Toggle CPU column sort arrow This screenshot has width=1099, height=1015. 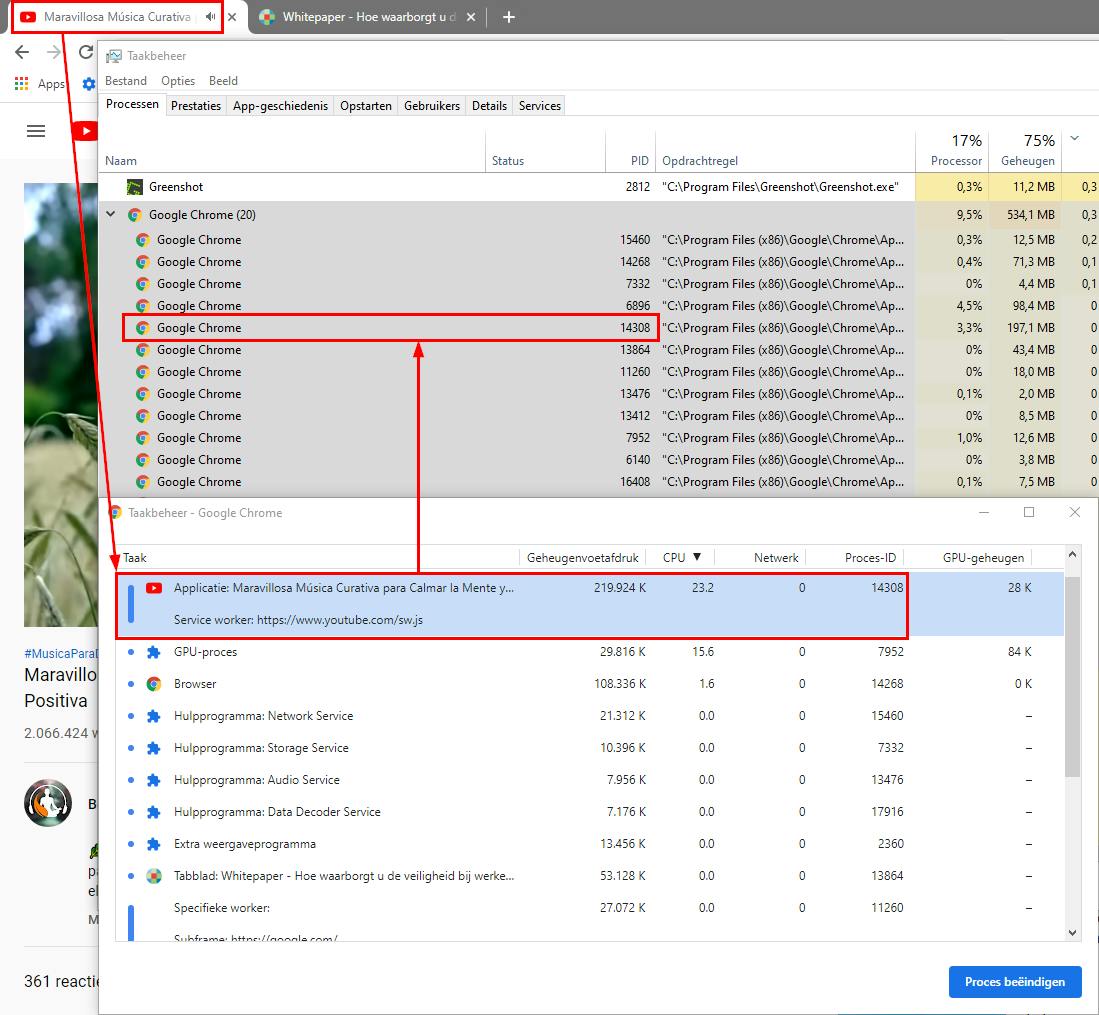point(697,557)
